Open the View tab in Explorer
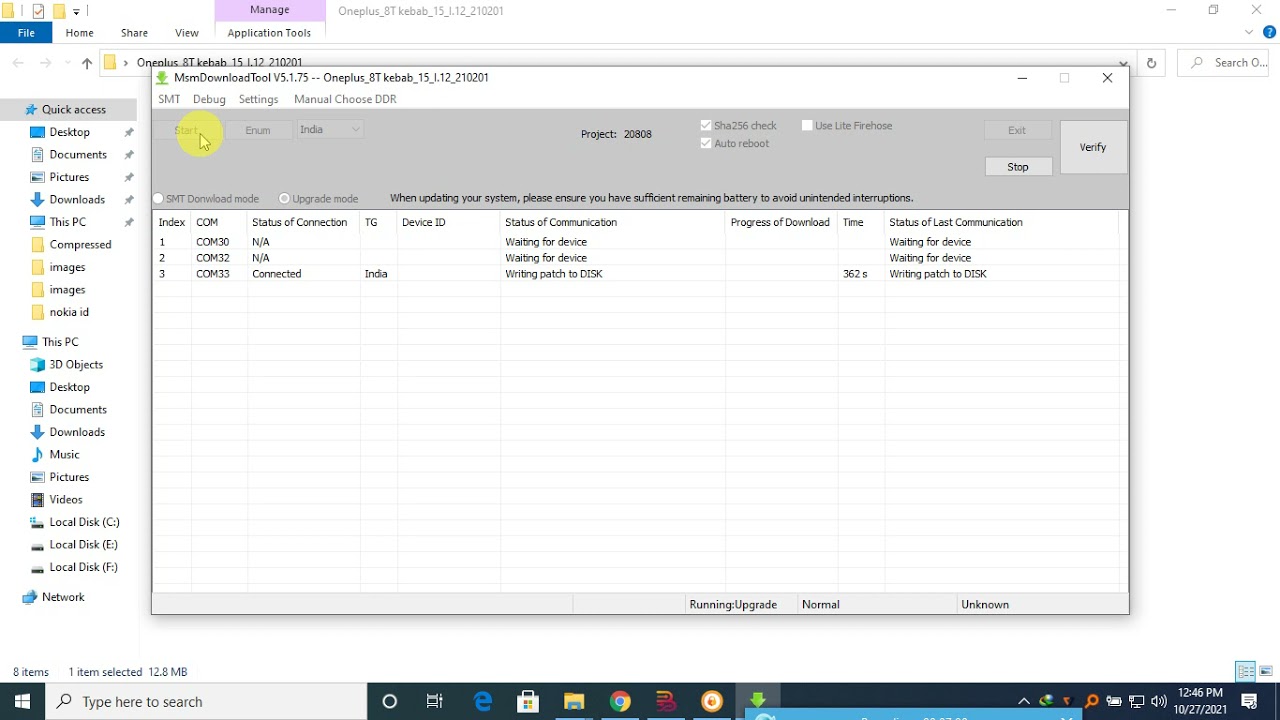This screenshot has width=1280, height=720. (x=187, y=33)
